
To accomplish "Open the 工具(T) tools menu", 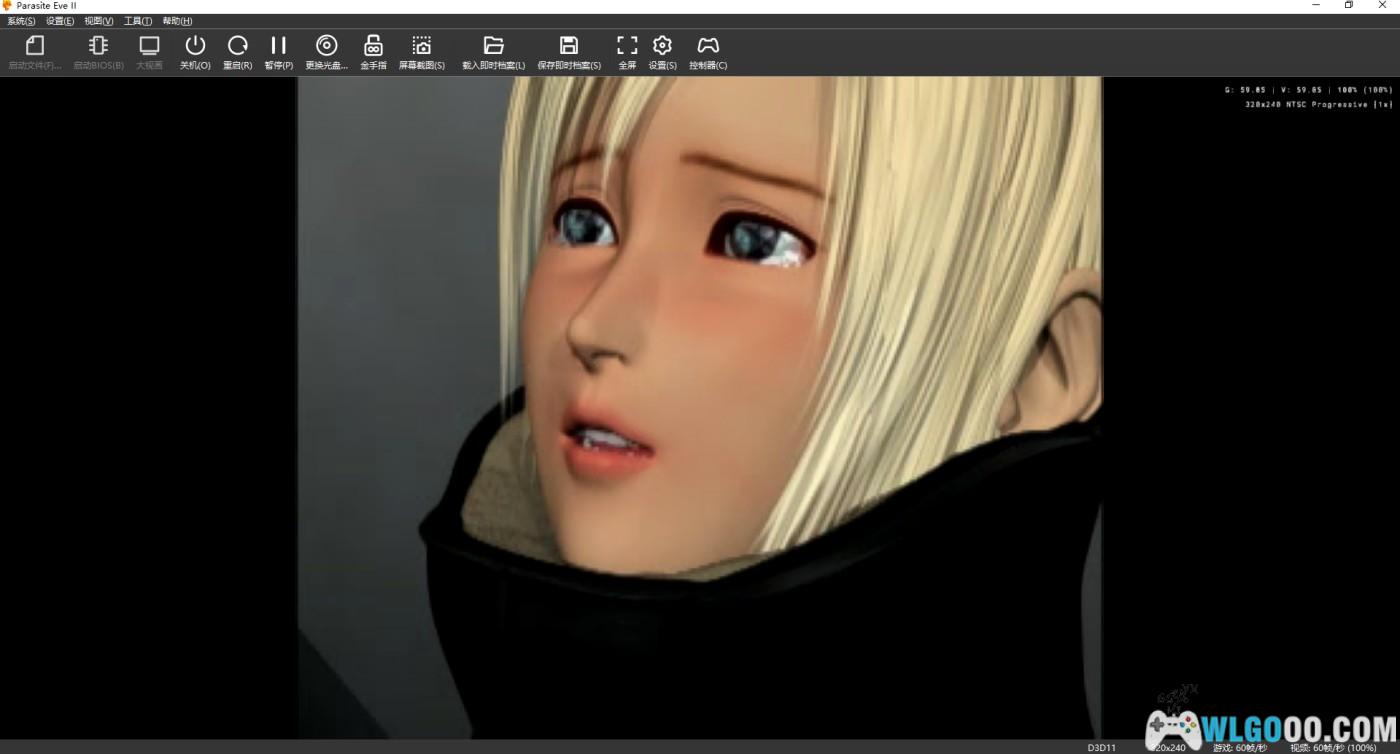I will pos(138,21).
